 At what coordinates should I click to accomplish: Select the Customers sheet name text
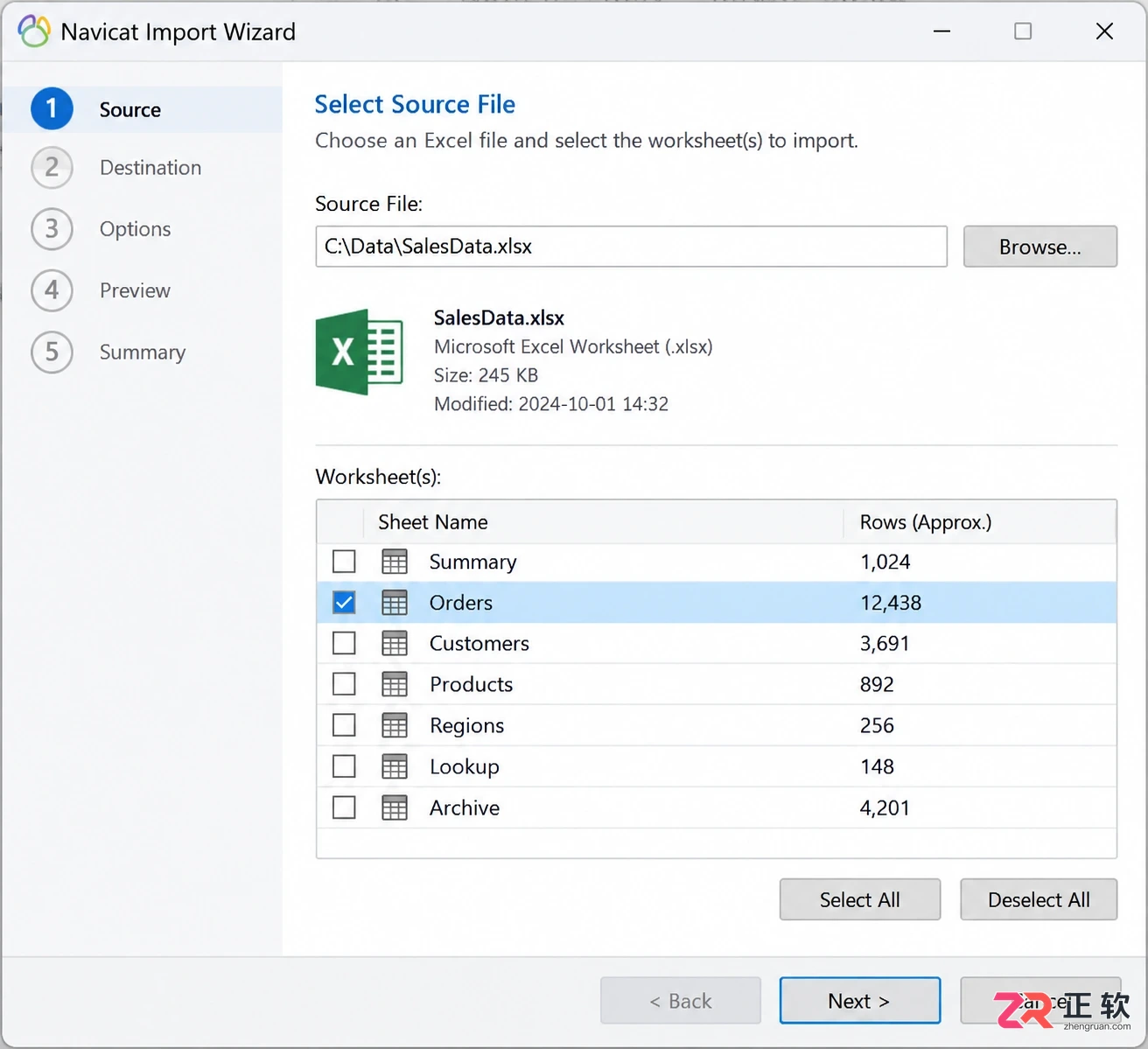tap(479, 644)
